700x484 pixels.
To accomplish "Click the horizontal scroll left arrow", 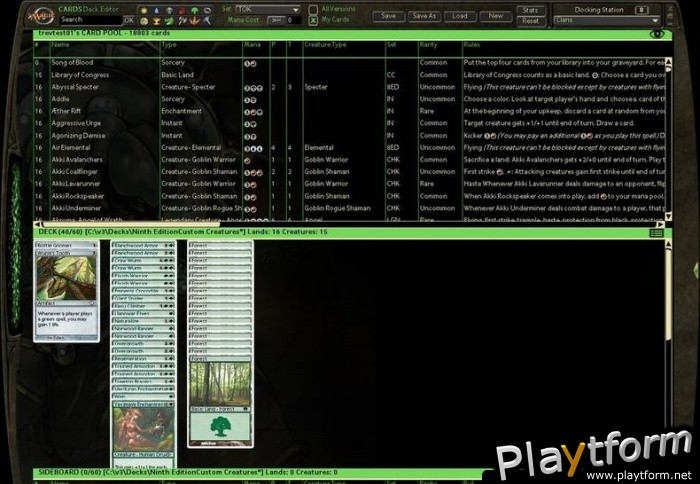I will (x=38, y=224).
